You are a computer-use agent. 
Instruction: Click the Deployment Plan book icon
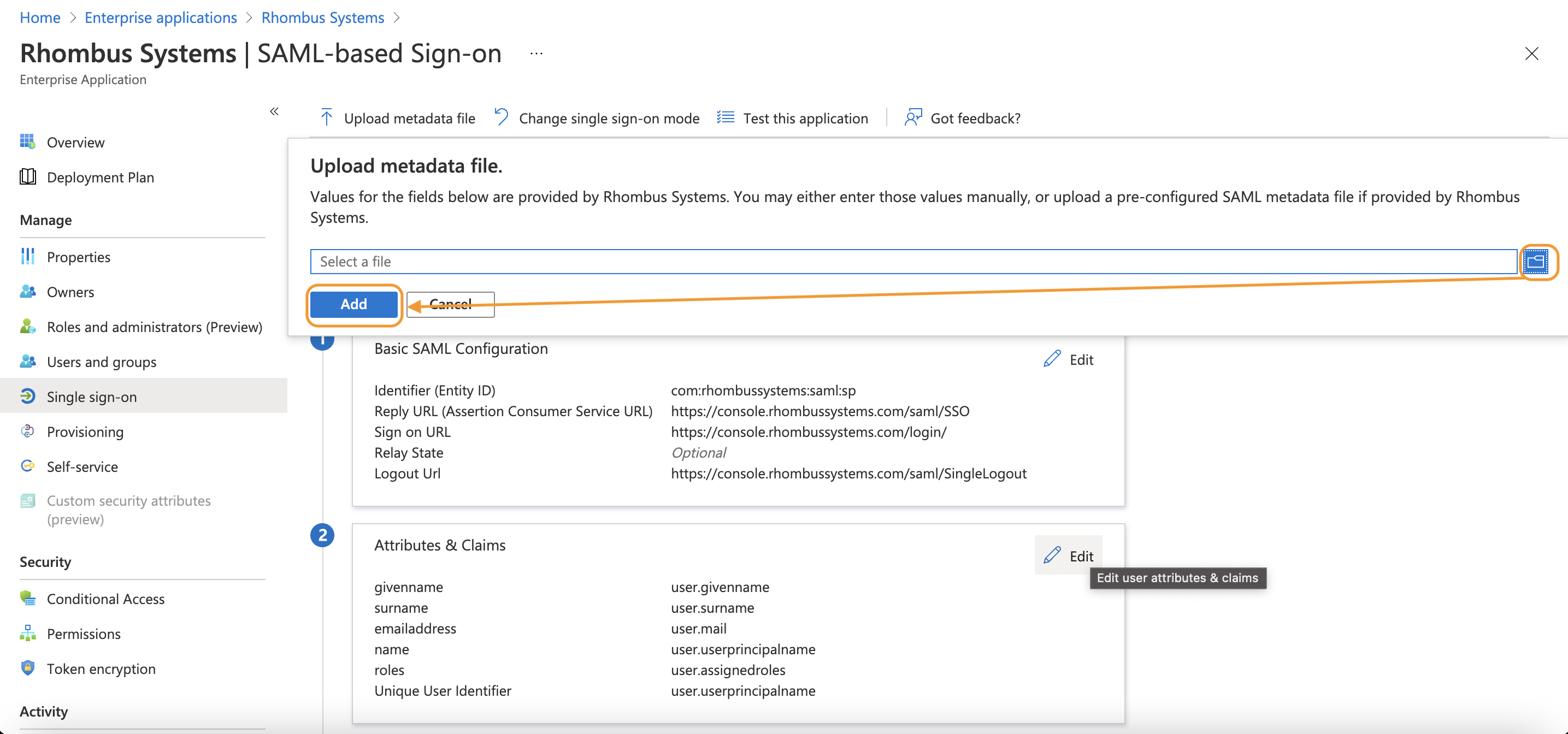27,177
